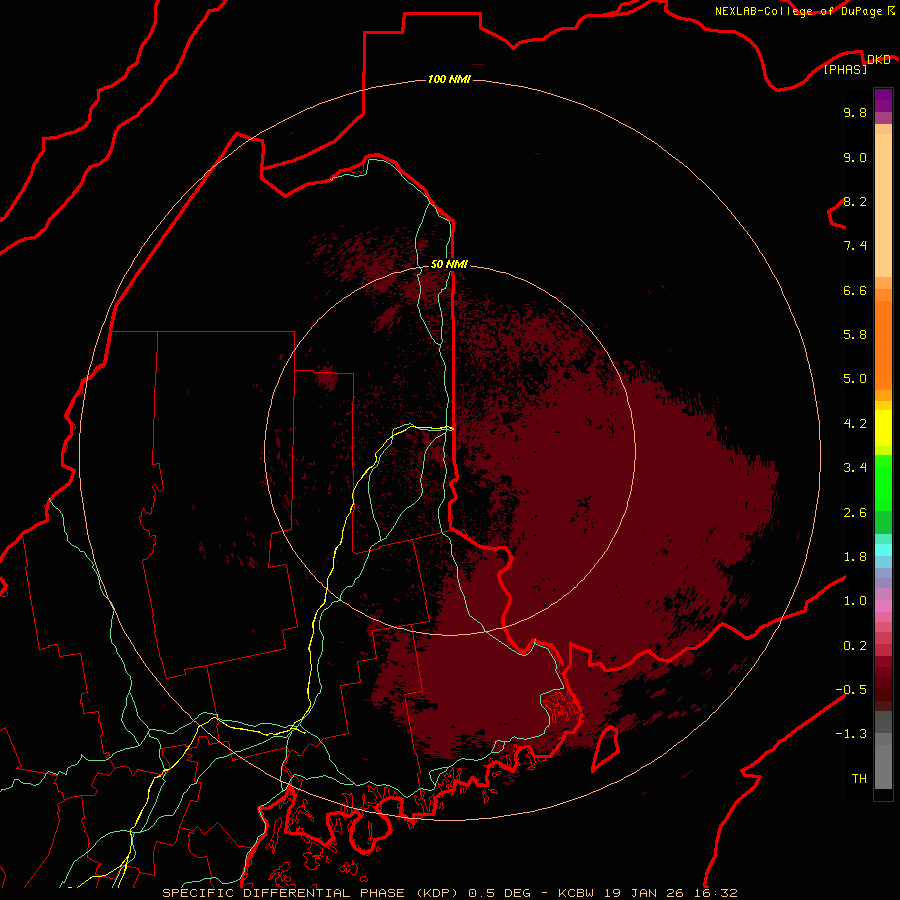
Task: Select the 4.2 scale value
Action: click(855, 424)
